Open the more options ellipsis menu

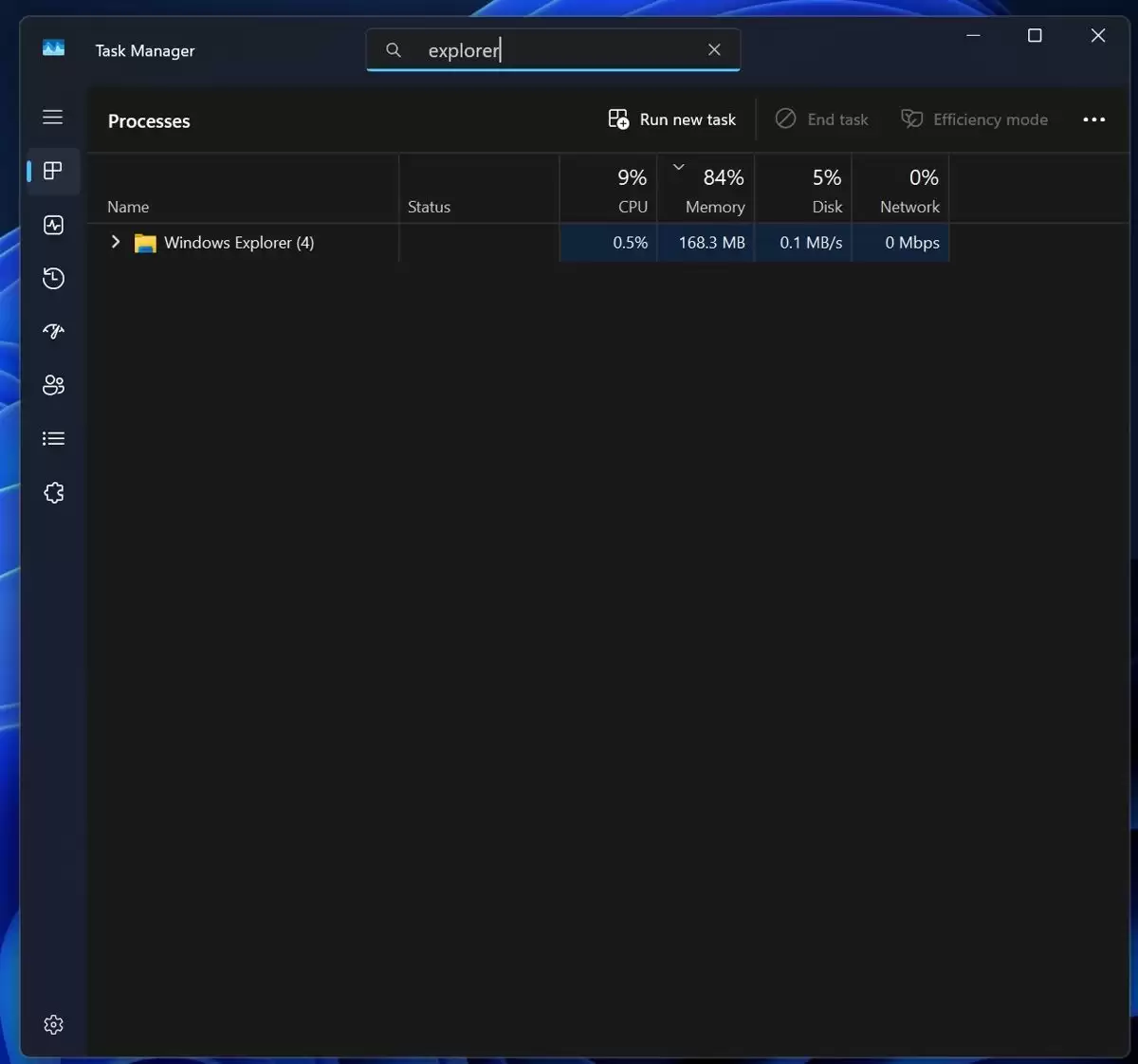tap(1094, 119)
